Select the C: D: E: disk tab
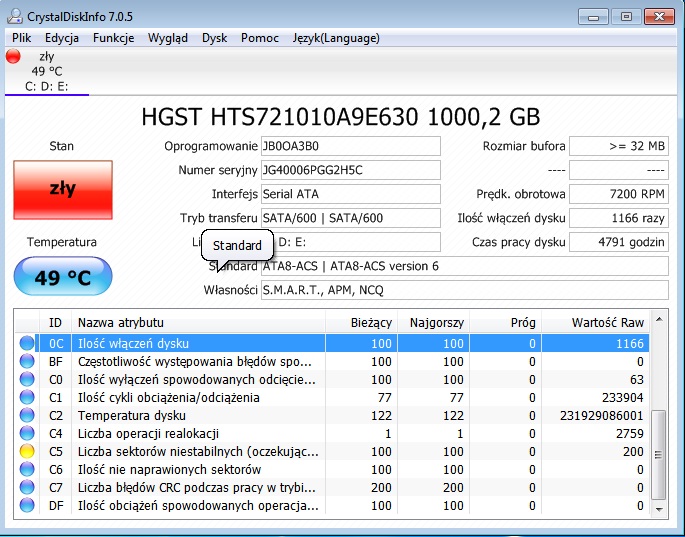 [x=47, y=71]
